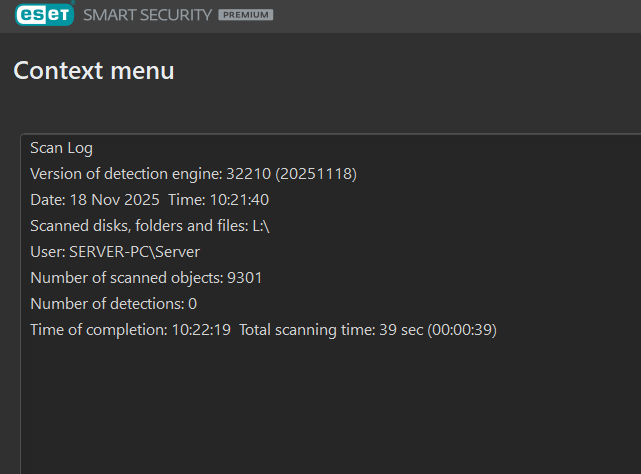Click the empty area of the scan log box

pos(330,410)
